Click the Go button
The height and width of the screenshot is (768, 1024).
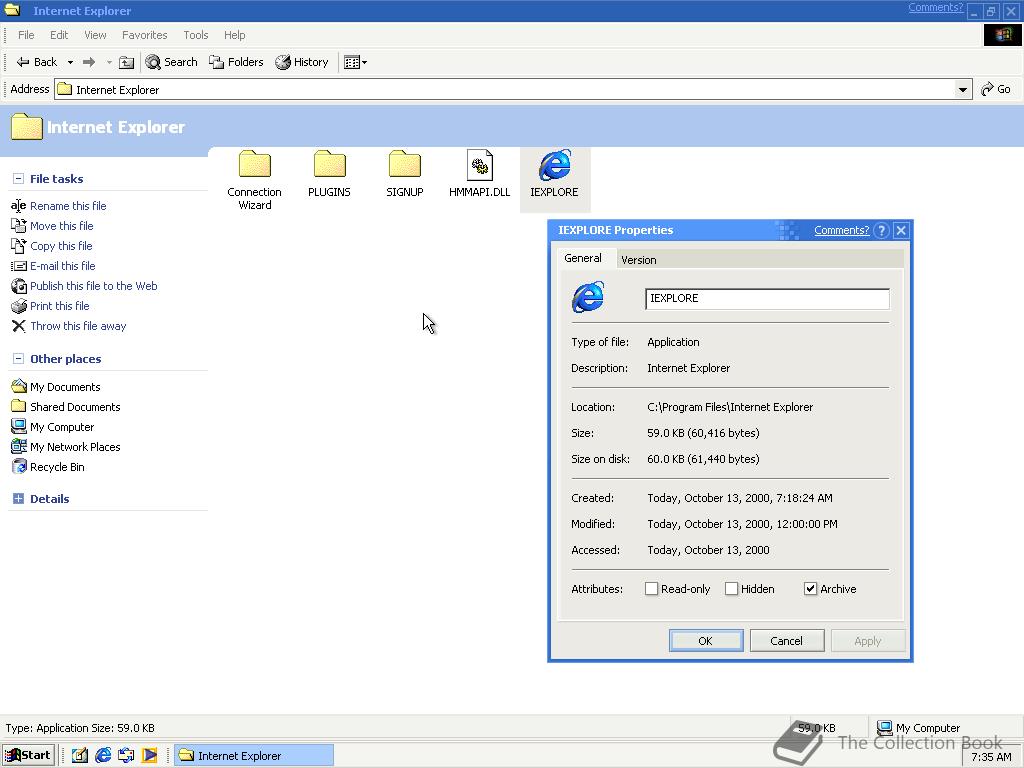(996, 89)
